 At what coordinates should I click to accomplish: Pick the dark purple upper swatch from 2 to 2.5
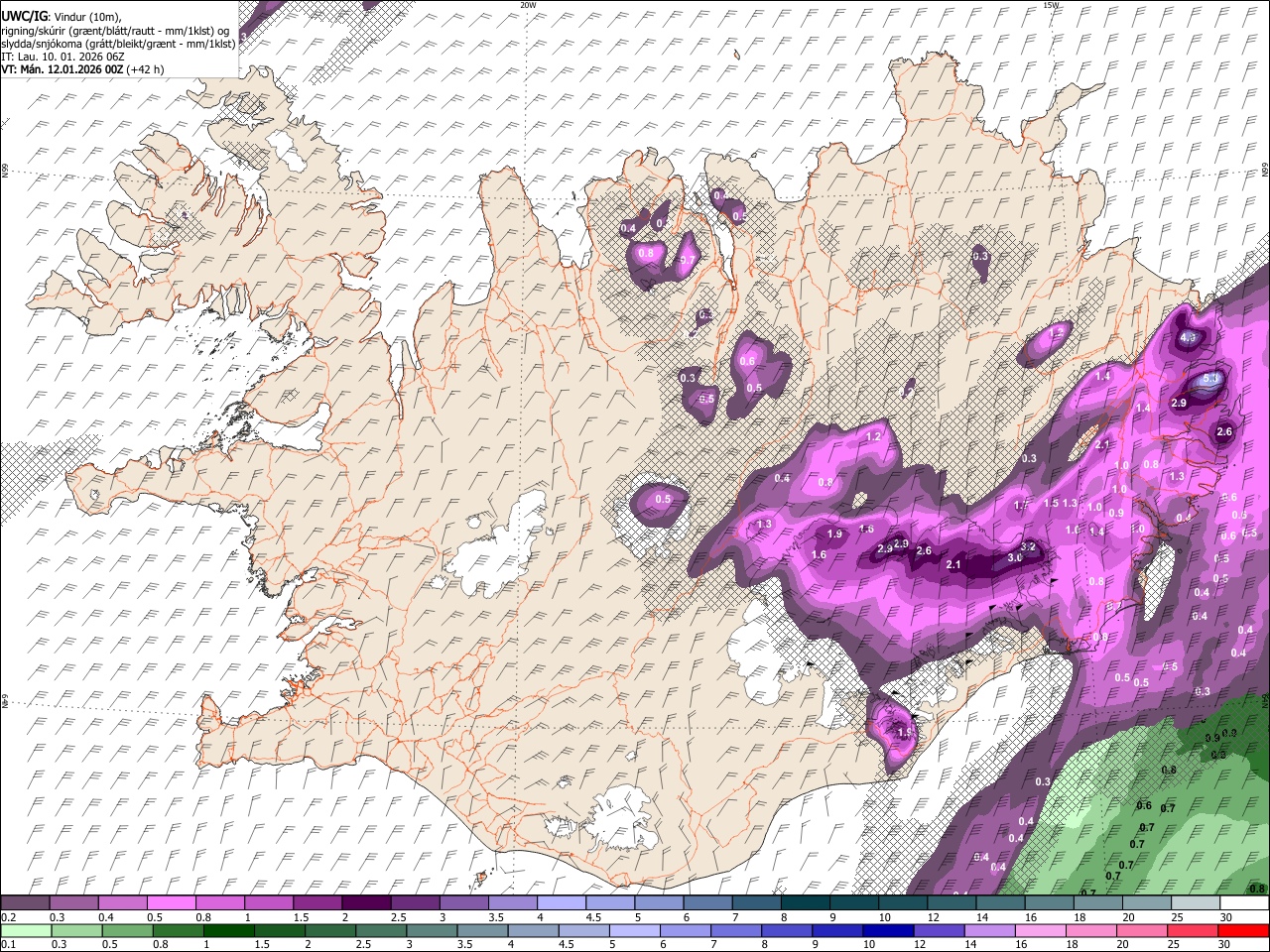point(366,903)
